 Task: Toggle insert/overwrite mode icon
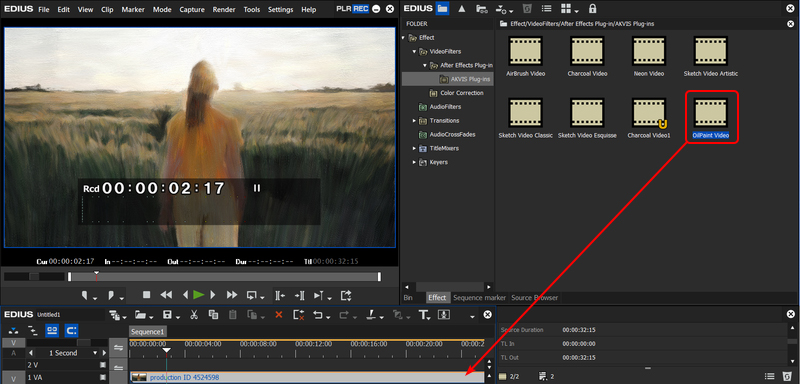[x=14, y=330]
